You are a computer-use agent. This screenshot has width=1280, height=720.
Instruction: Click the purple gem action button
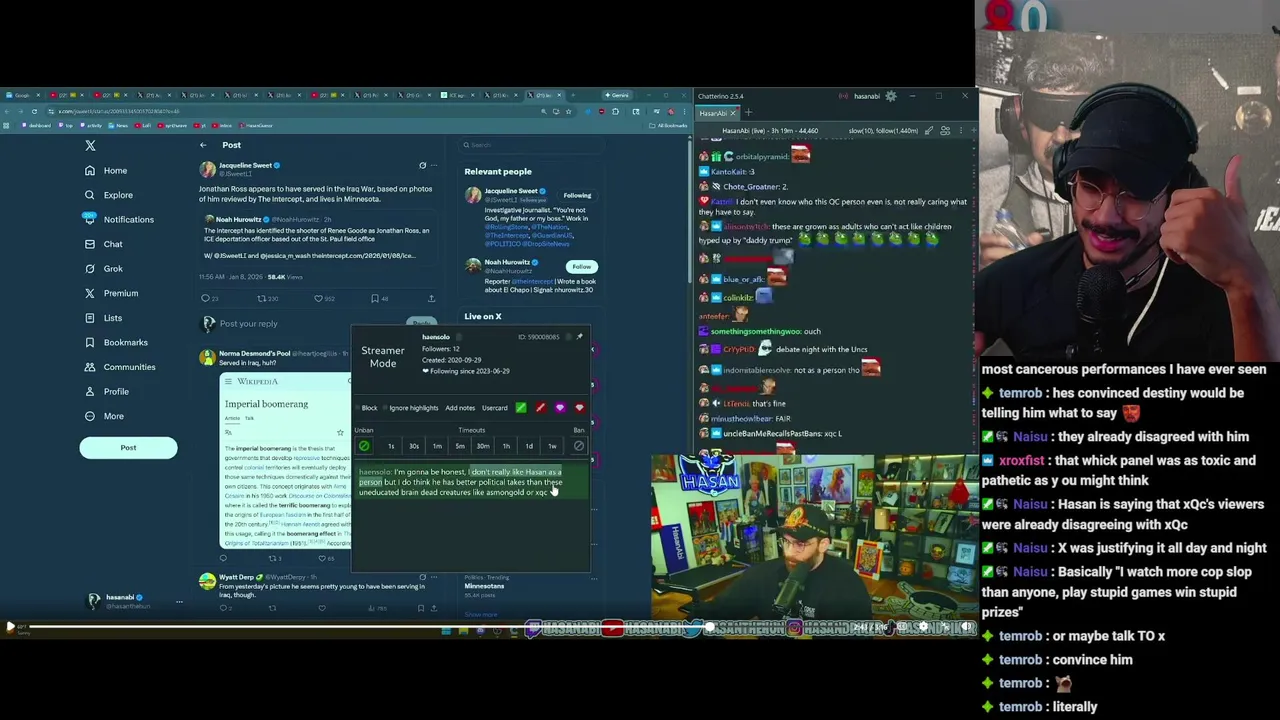[x=560, y=408]
